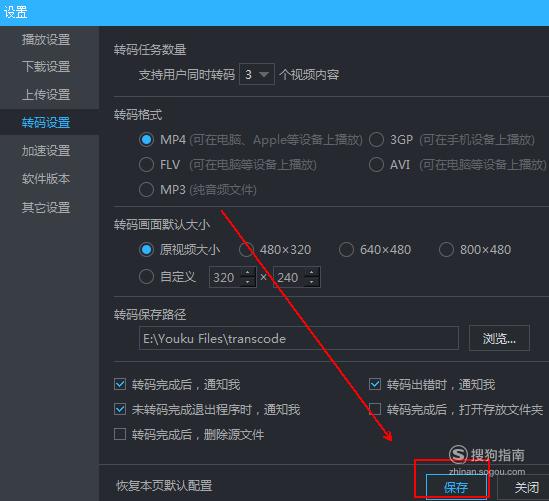Uncheck 转码完成后，通知我 checkbox
This screenshot has width=549, height=501.
[120, 384]
